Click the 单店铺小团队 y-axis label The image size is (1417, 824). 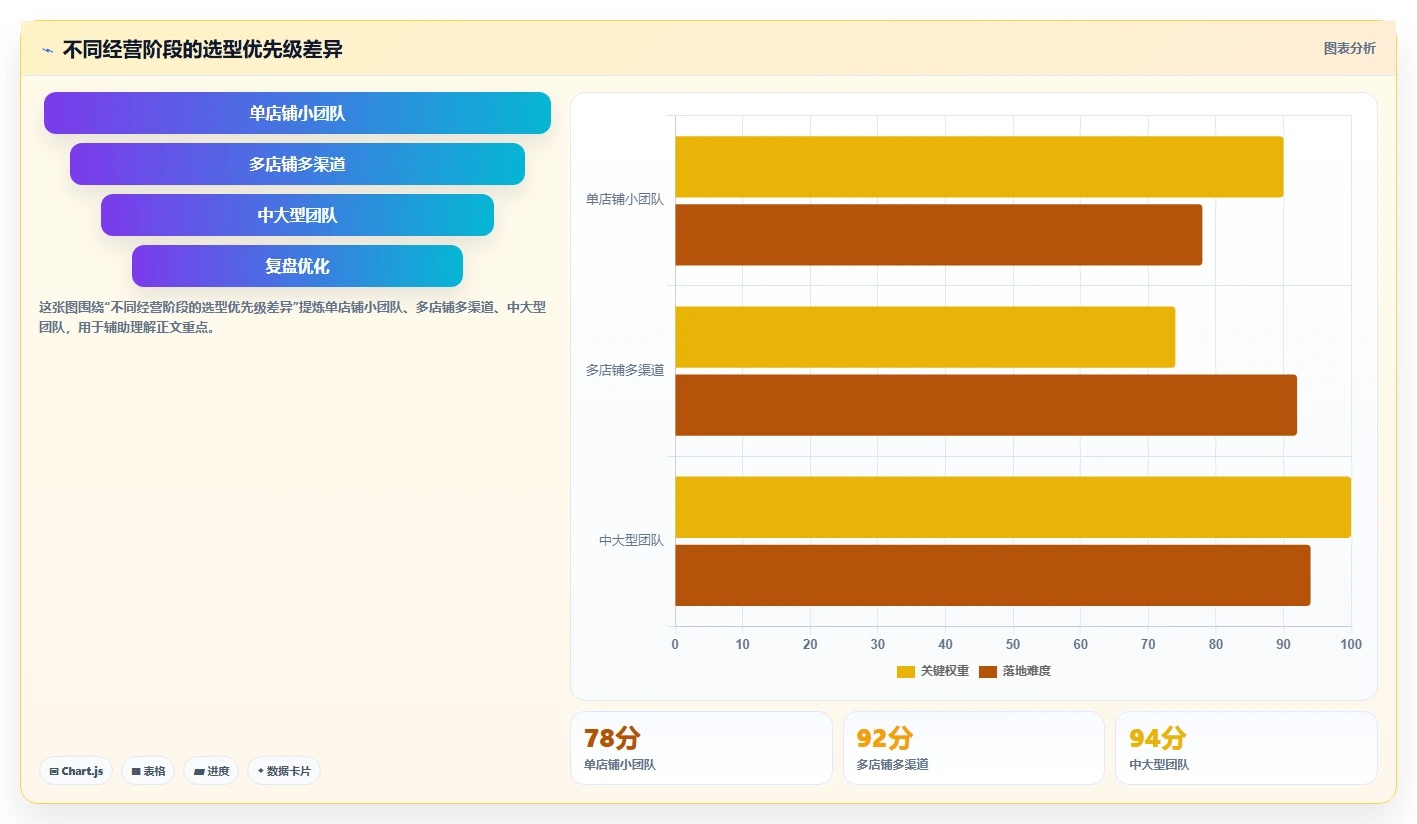click(625, 199)
